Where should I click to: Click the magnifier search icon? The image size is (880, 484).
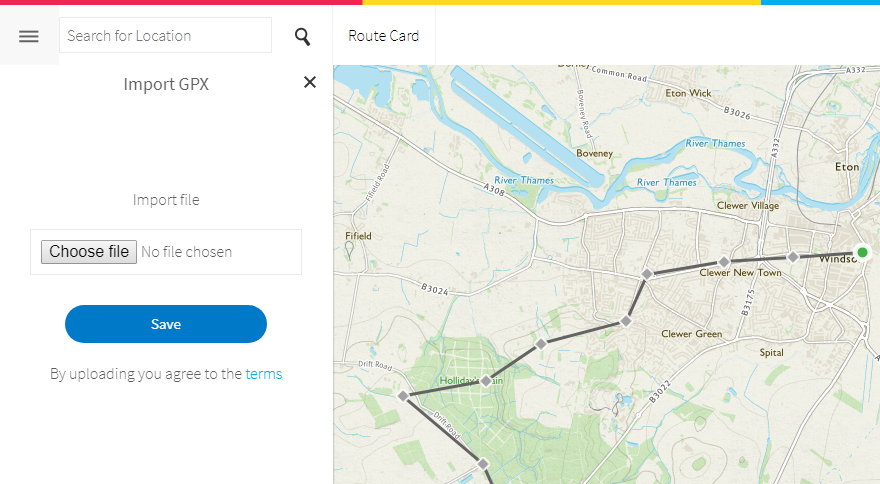(302, 37)
